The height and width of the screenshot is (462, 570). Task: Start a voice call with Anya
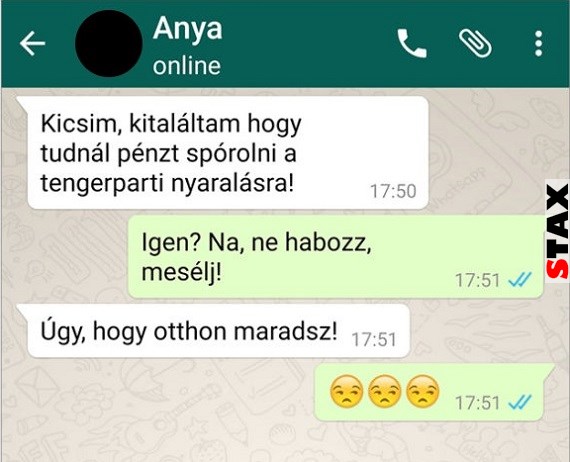tap(412, 43)
